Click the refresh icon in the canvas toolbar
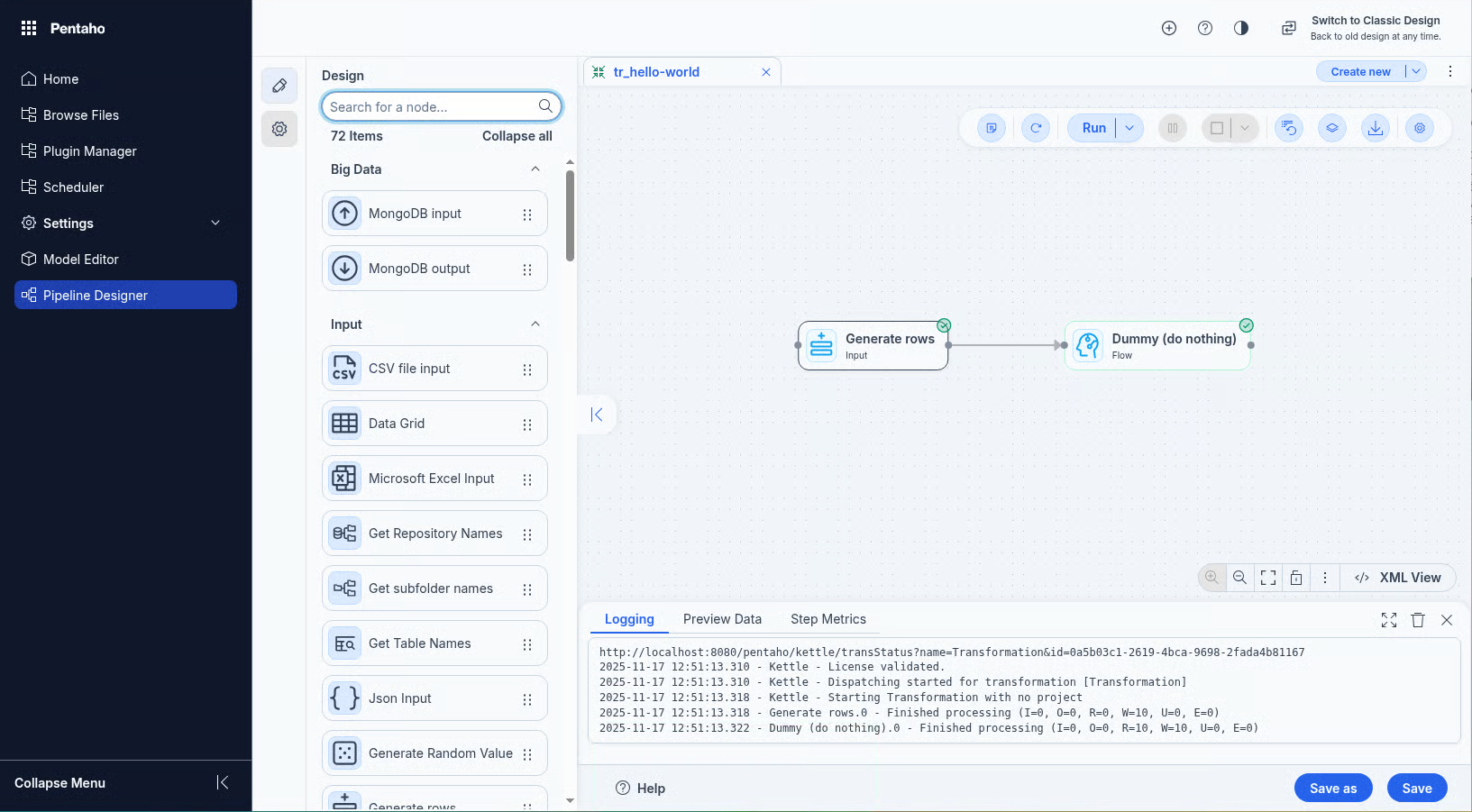Image resolution: width=1472 pixels, height=812 pixels. pyautogui.click(x=1036, y=128)
